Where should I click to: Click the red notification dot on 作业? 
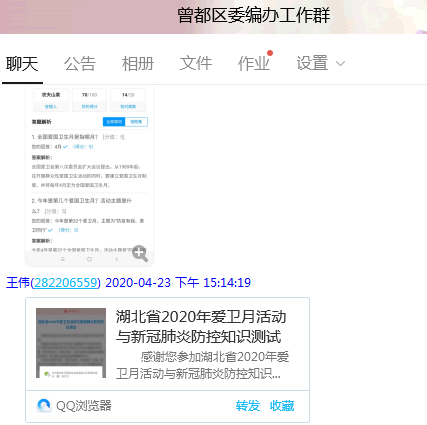point(270,53)
